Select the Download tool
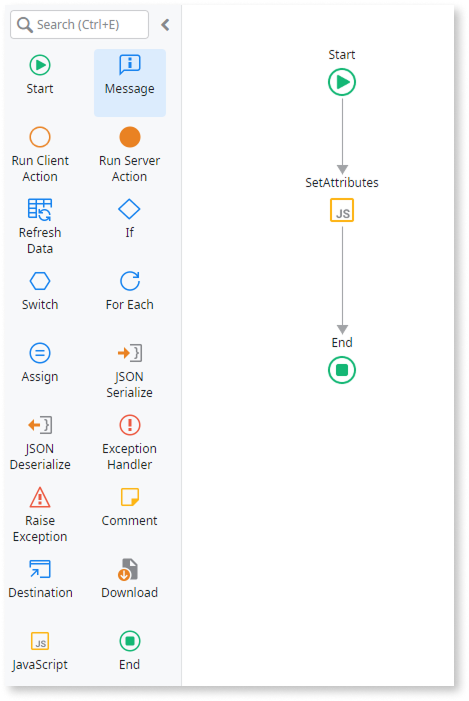Screen dimensions: 469x701 [130, 579]
